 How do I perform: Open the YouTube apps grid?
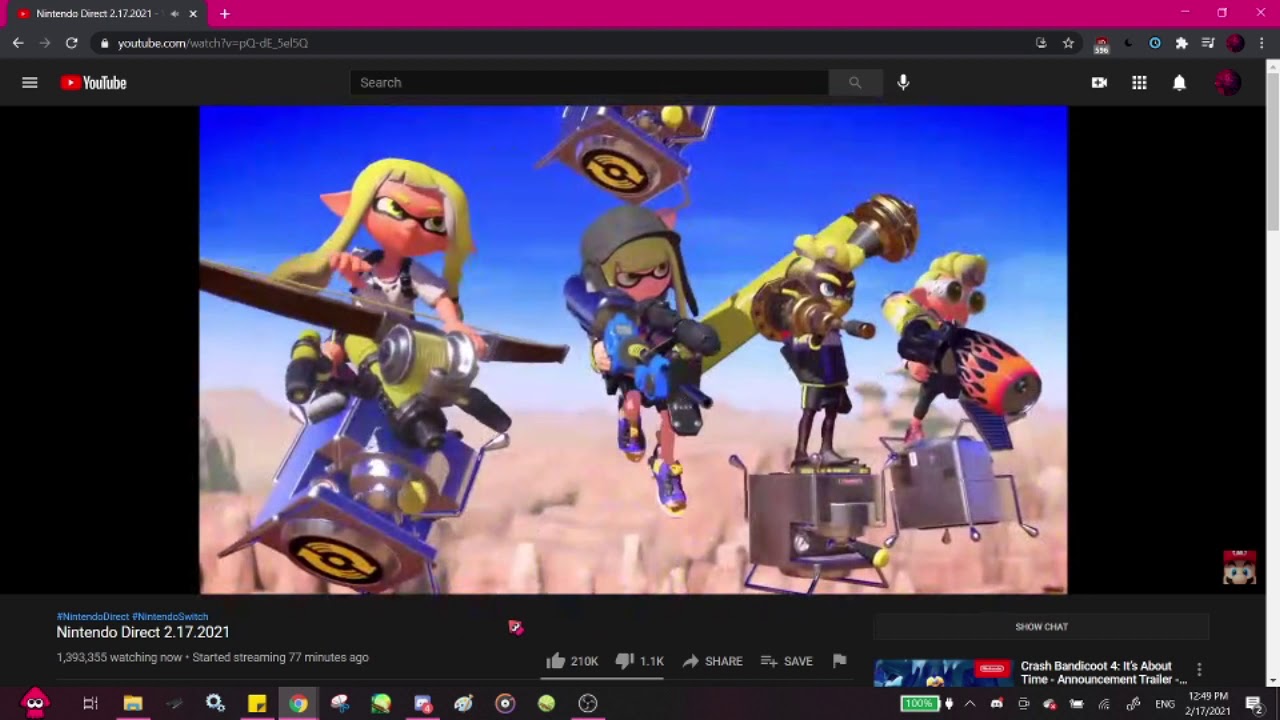click(x=1139, y=83)
